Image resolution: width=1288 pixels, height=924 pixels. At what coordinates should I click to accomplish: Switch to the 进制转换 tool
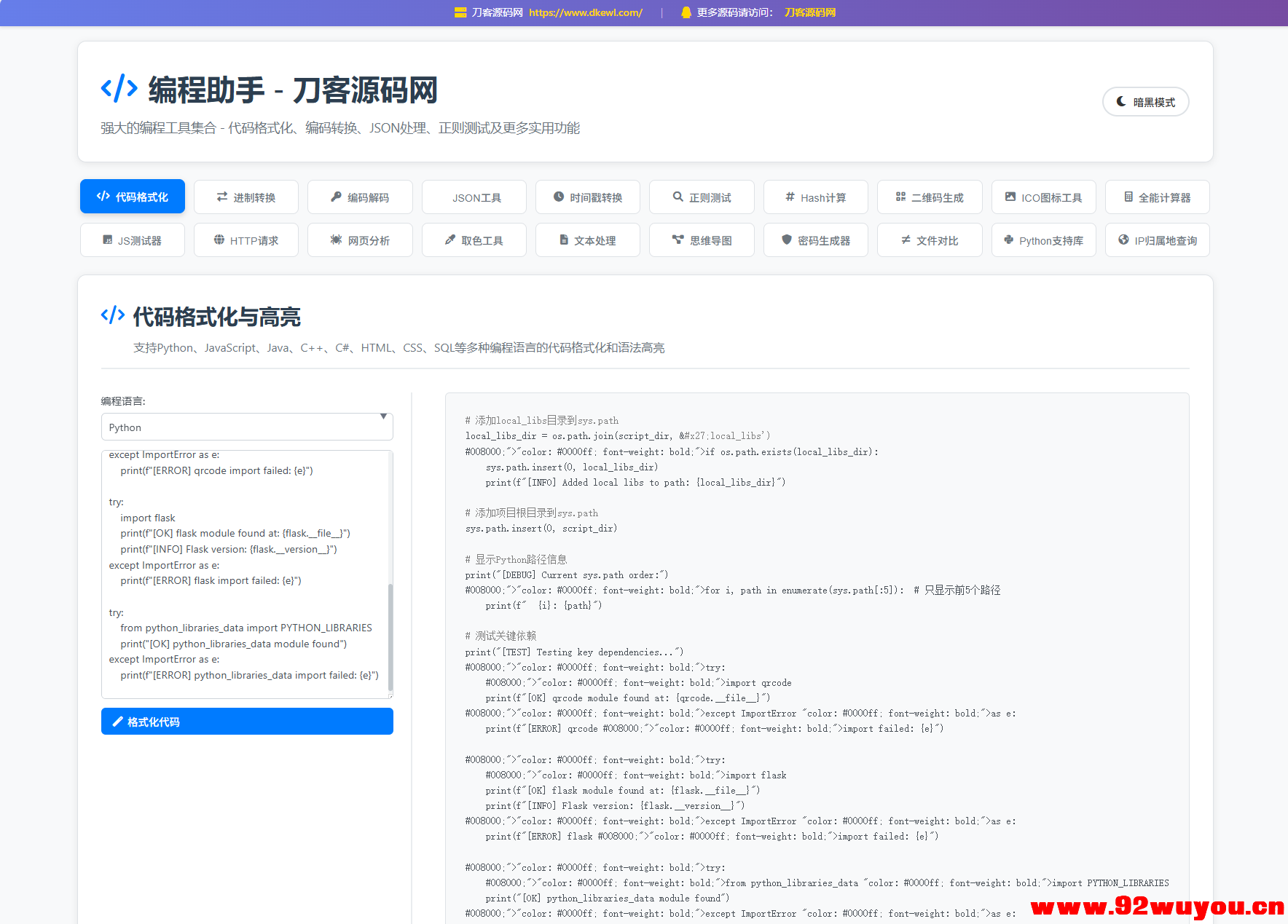tap(246, 197)
